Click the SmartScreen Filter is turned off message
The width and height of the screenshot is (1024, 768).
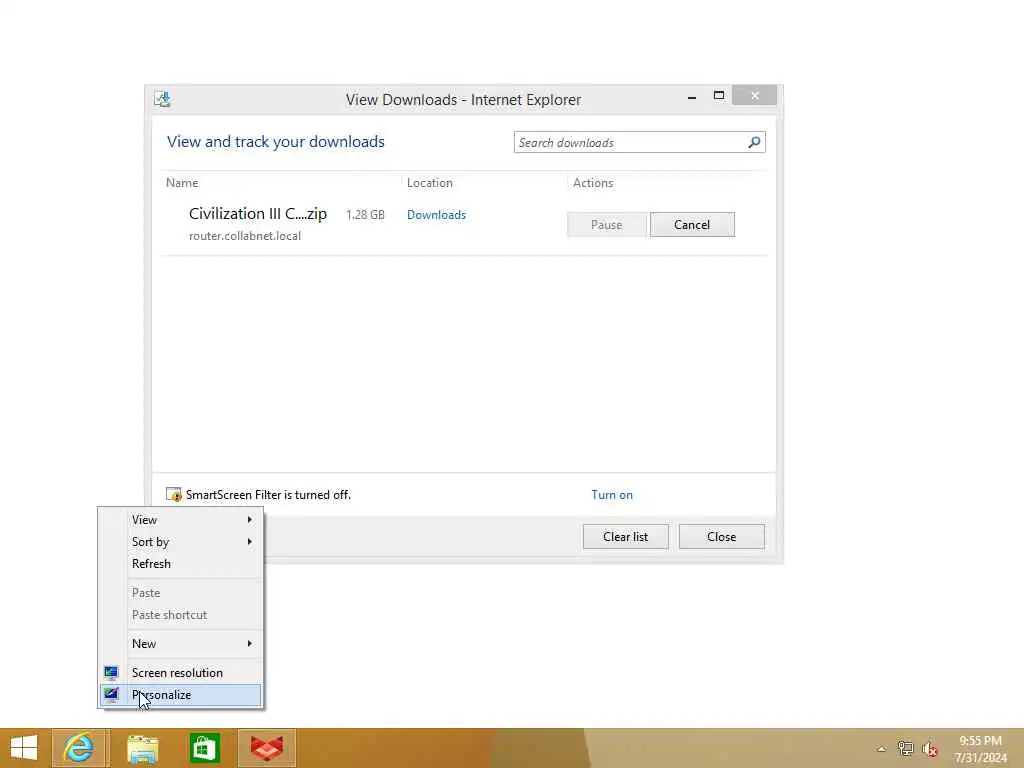[268, 495]
